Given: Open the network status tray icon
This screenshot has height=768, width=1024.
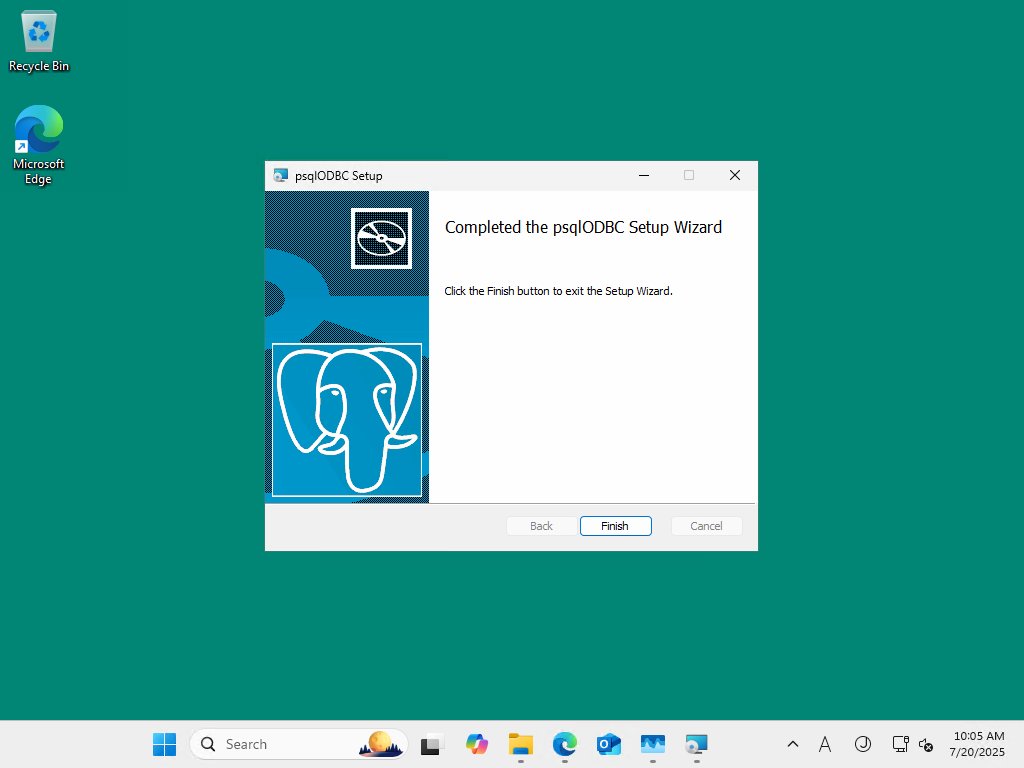Looking at the screenshot, I should click(x=901, y=744).
